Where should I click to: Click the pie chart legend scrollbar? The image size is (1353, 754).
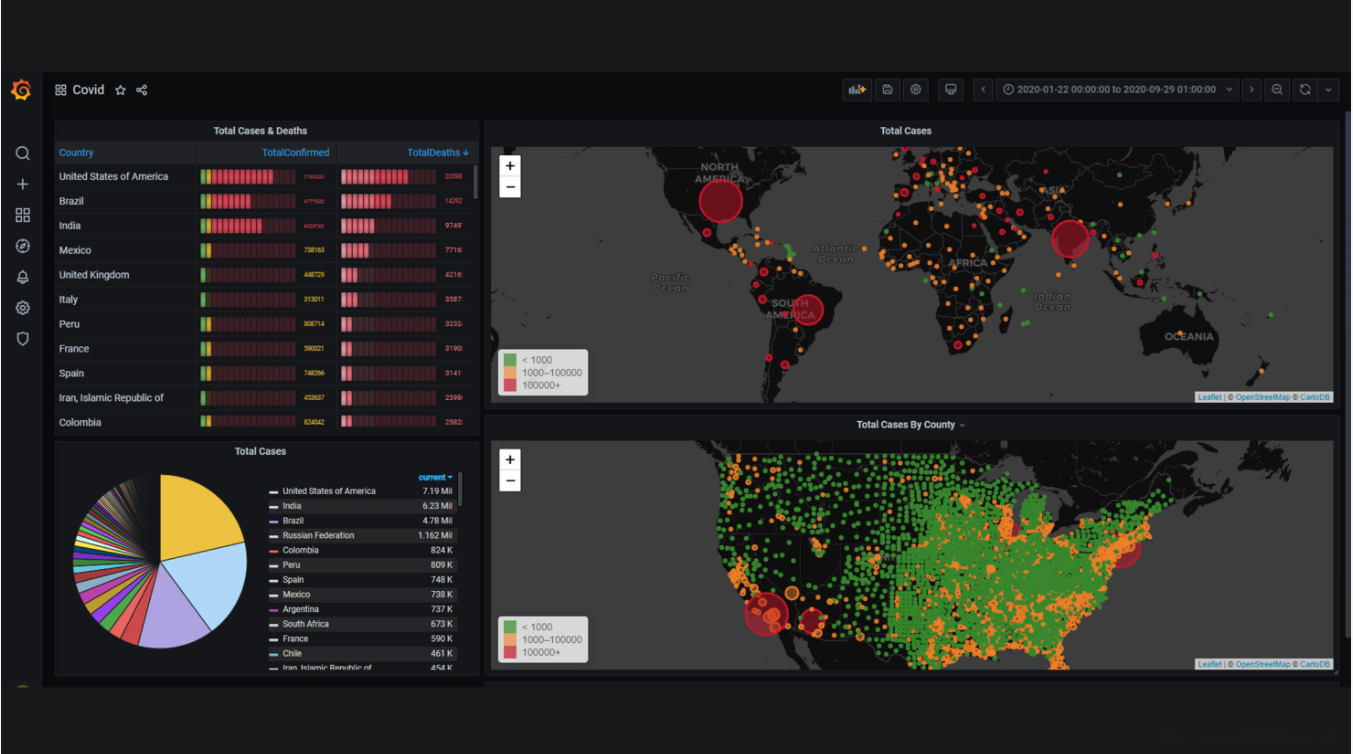[x=460, y=490]
